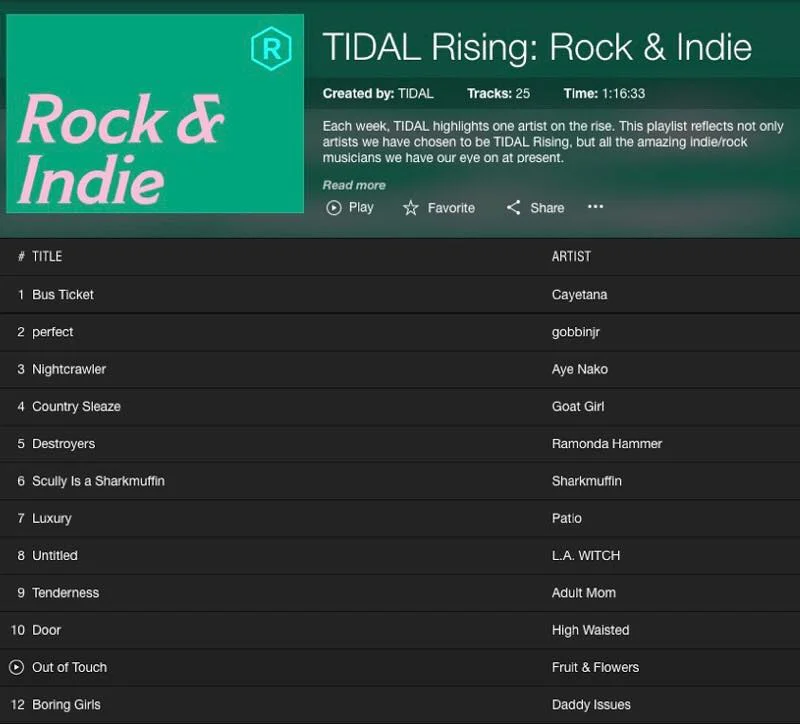Click track number 12
Screen dimensions: 800x724
(18, 705)
